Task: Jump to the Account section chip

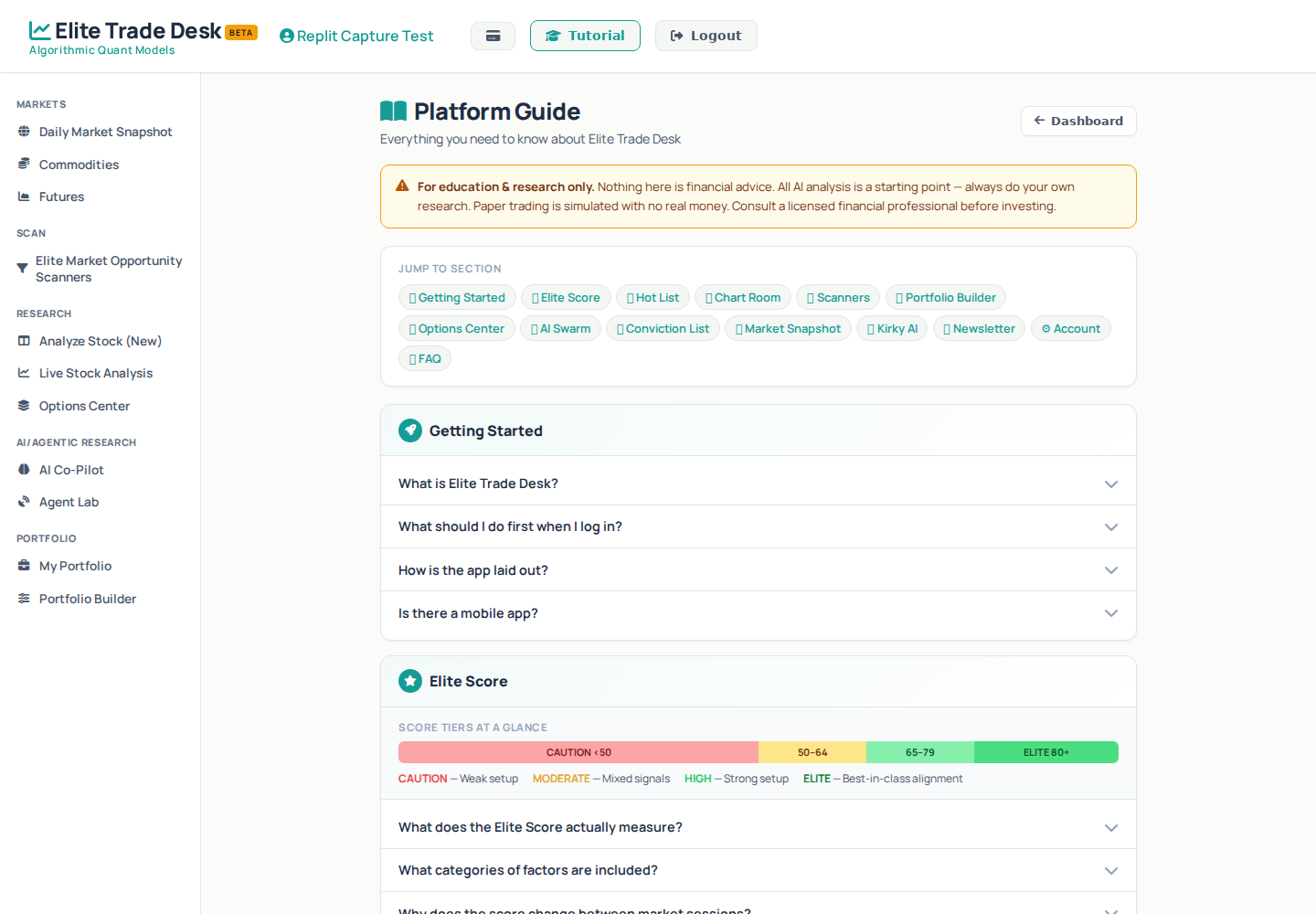Action: click(1071, 328)
